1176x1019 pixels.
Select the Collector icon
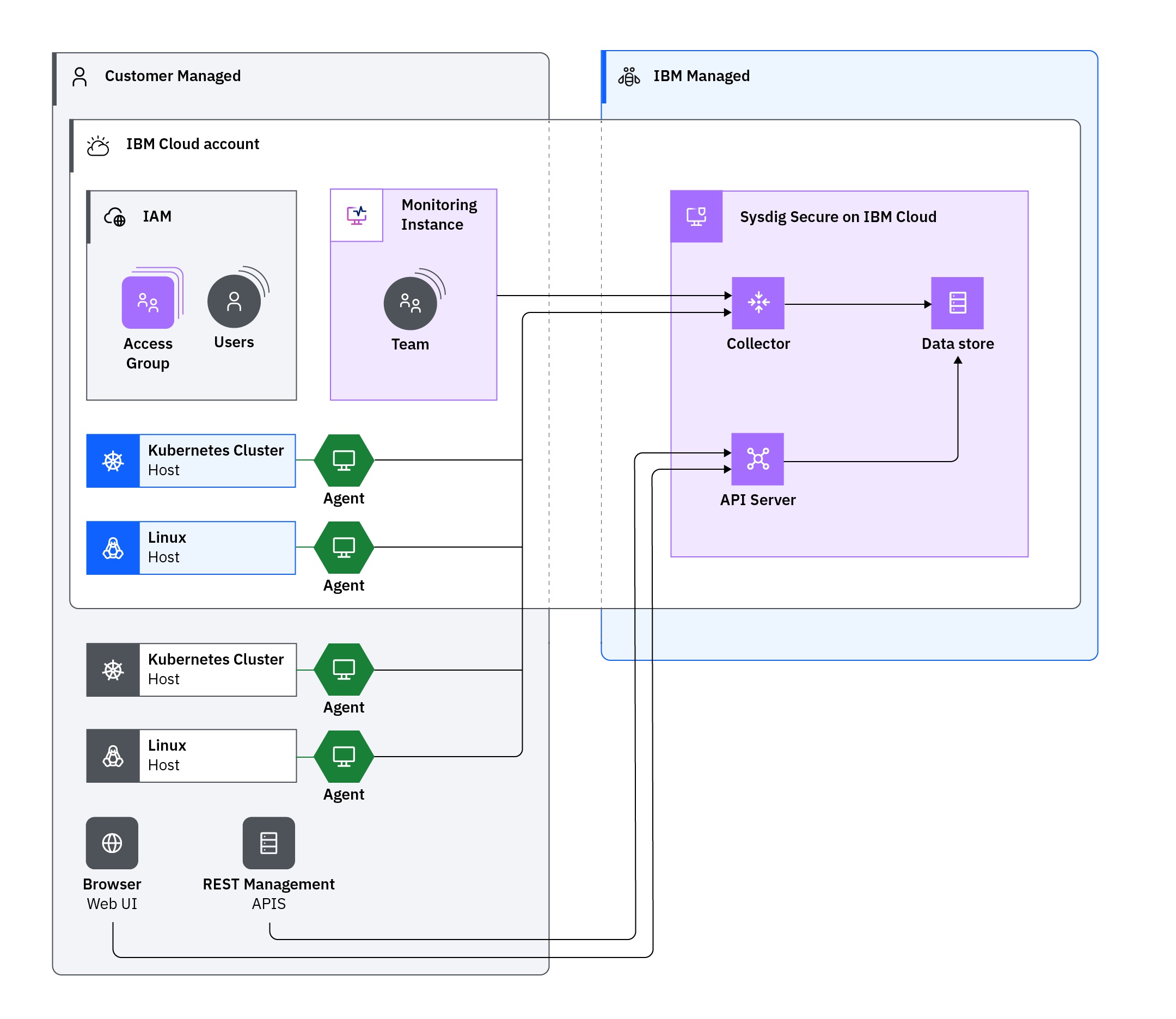[758, 303]
